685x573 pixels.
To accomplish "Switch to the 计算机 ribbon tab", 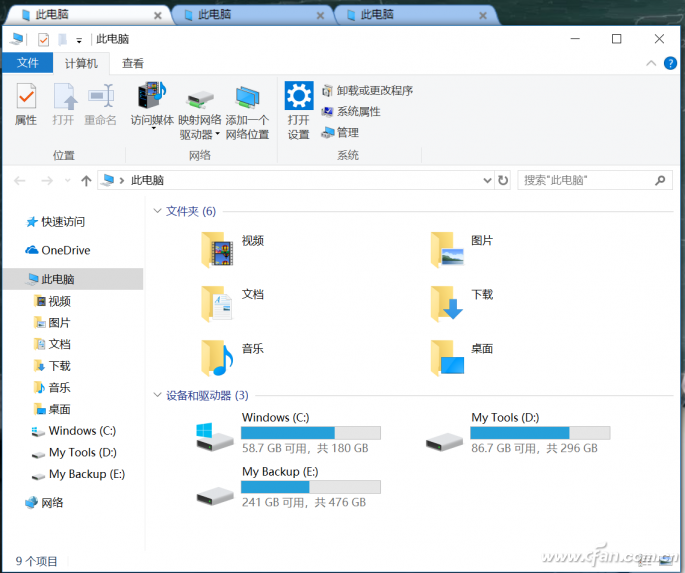I will coord(81,63).
